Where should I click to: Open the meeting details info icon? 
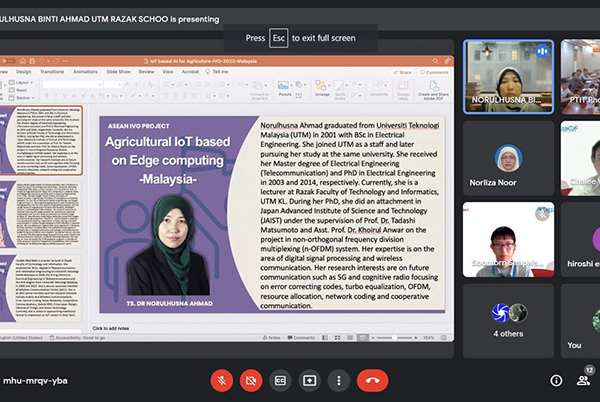tap(556, 380)
